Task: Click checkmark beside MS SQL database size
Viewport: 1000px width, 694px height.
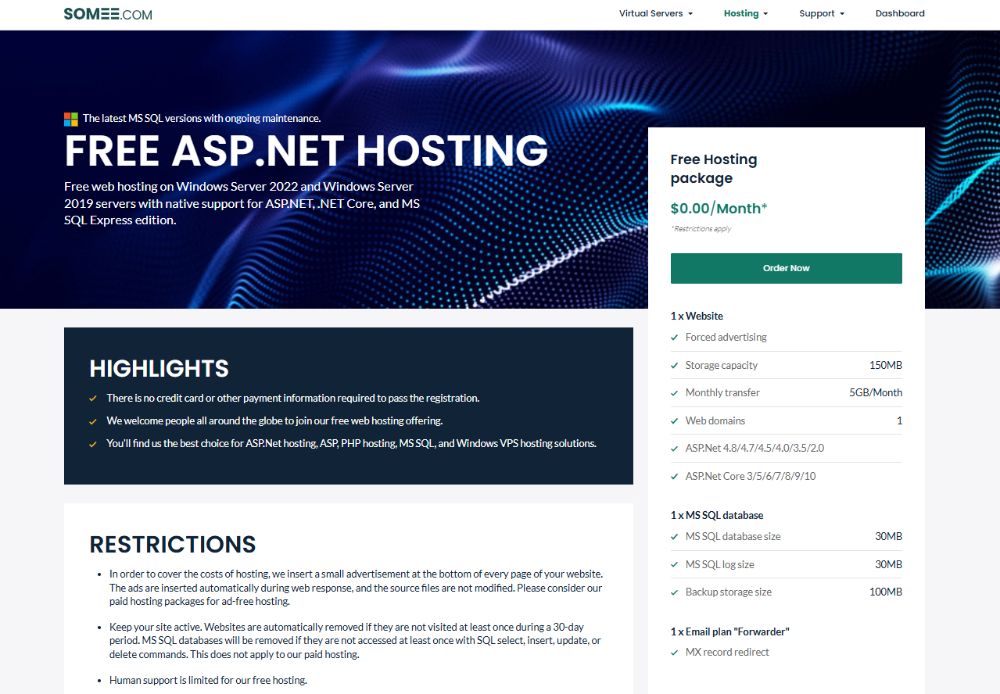Action: click(675, 537)
